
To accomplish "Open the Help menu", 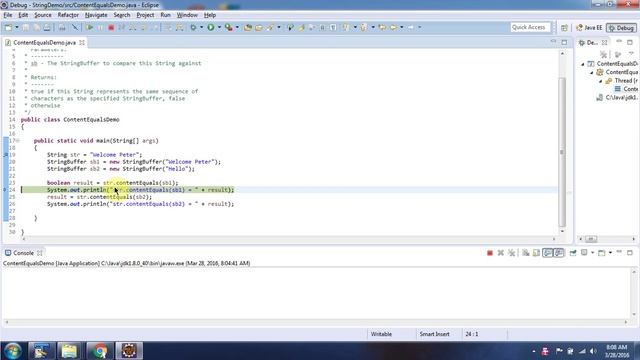I will pos(210,15).
